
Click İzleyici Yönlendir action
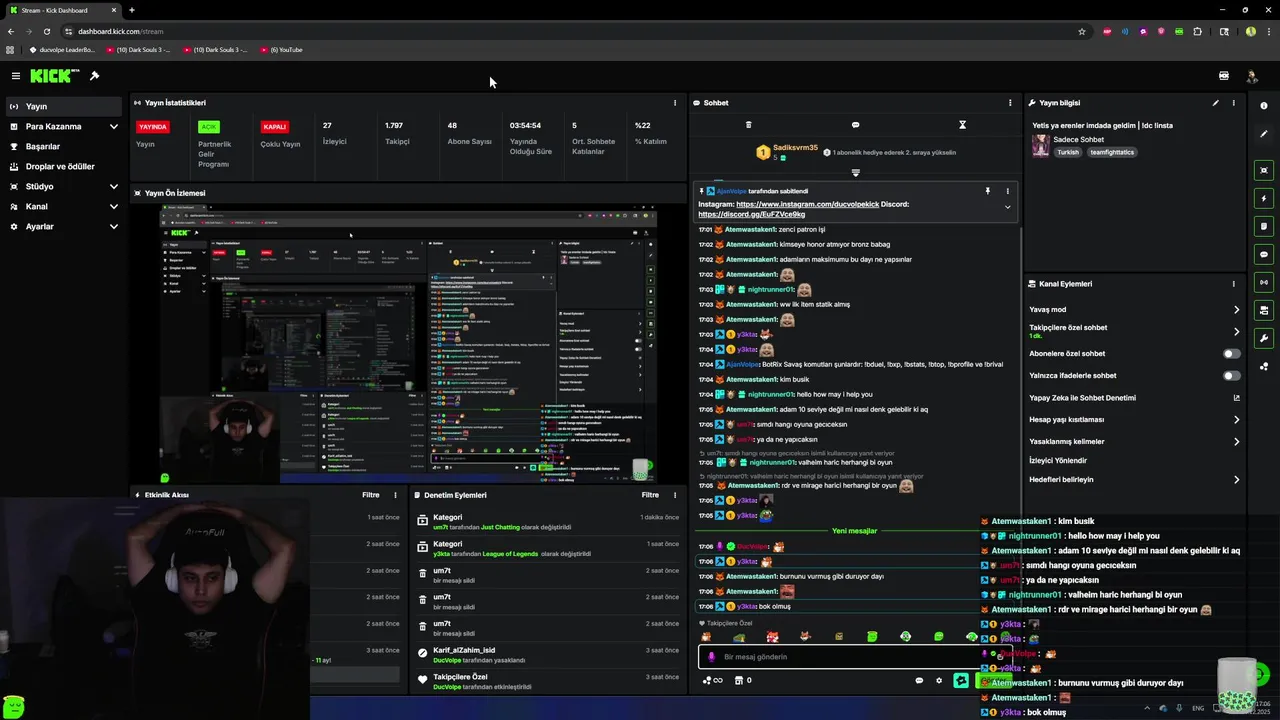click(x=1058, y=461)
